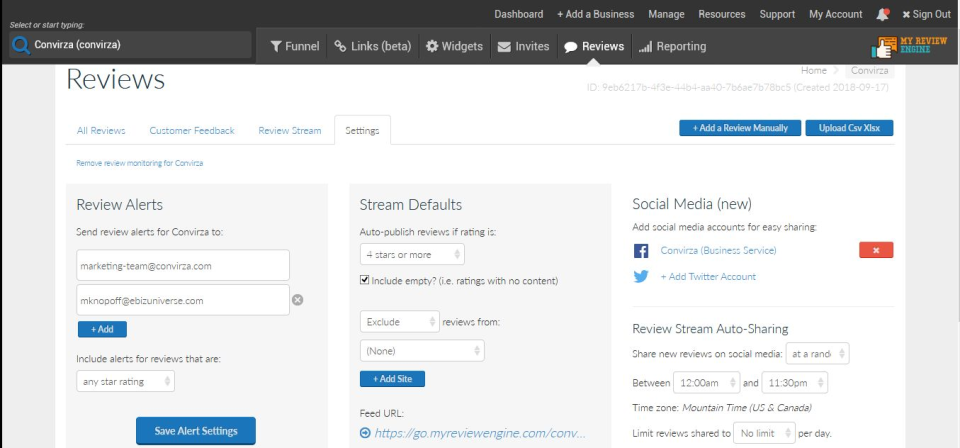The image size is (960, 448).
Task: Click the '+ Add Twitter Account' link
Action: (x=708, y=277)
